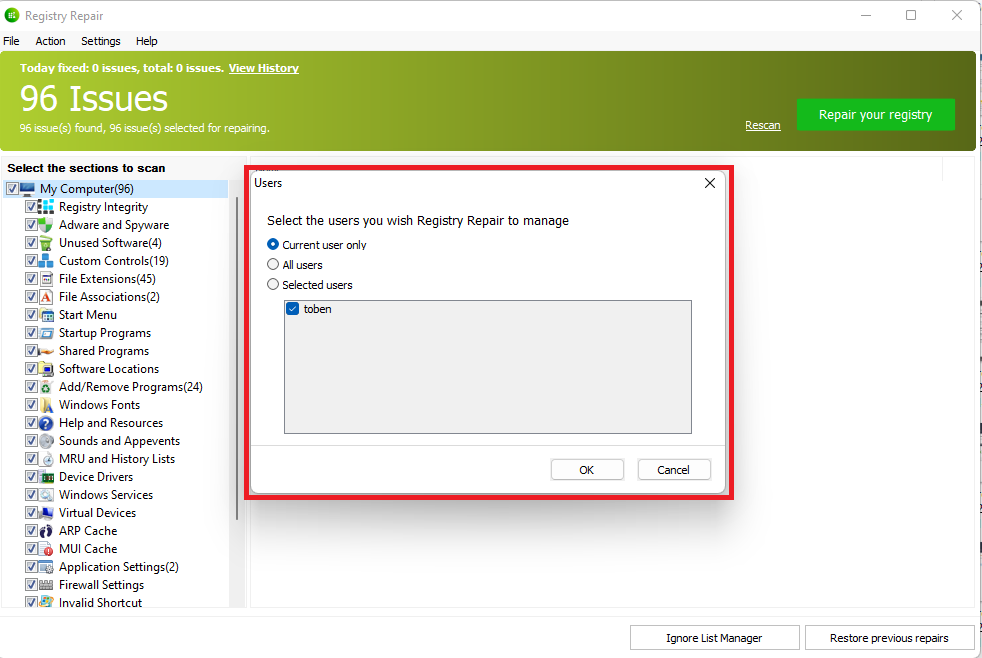Screen dimensions: 982x658
Task: Click the View History link
Action: [x=263, y=68]
